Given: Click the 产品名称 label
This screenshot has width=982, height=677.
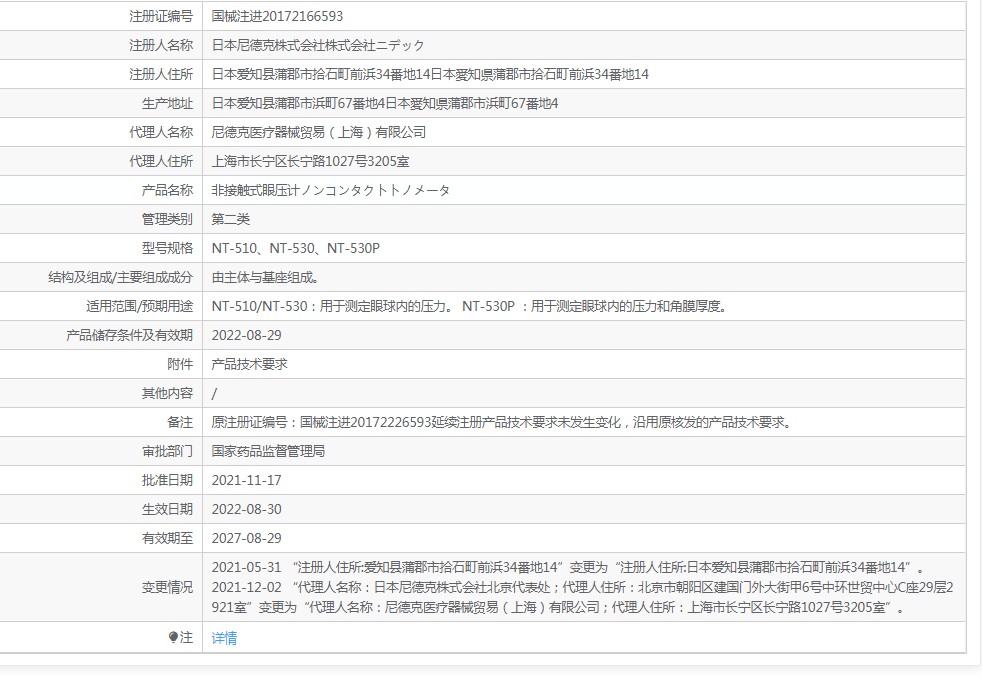Looking at the screenshot, I should coord(167,190).
